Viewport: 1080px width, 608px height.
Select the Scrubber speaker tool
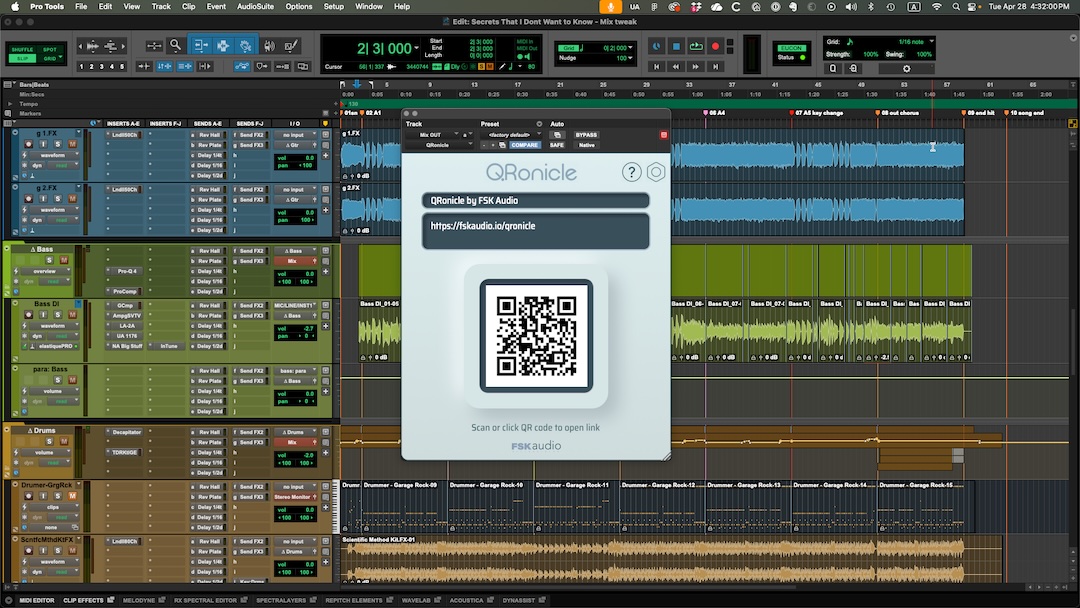point(269,45)
